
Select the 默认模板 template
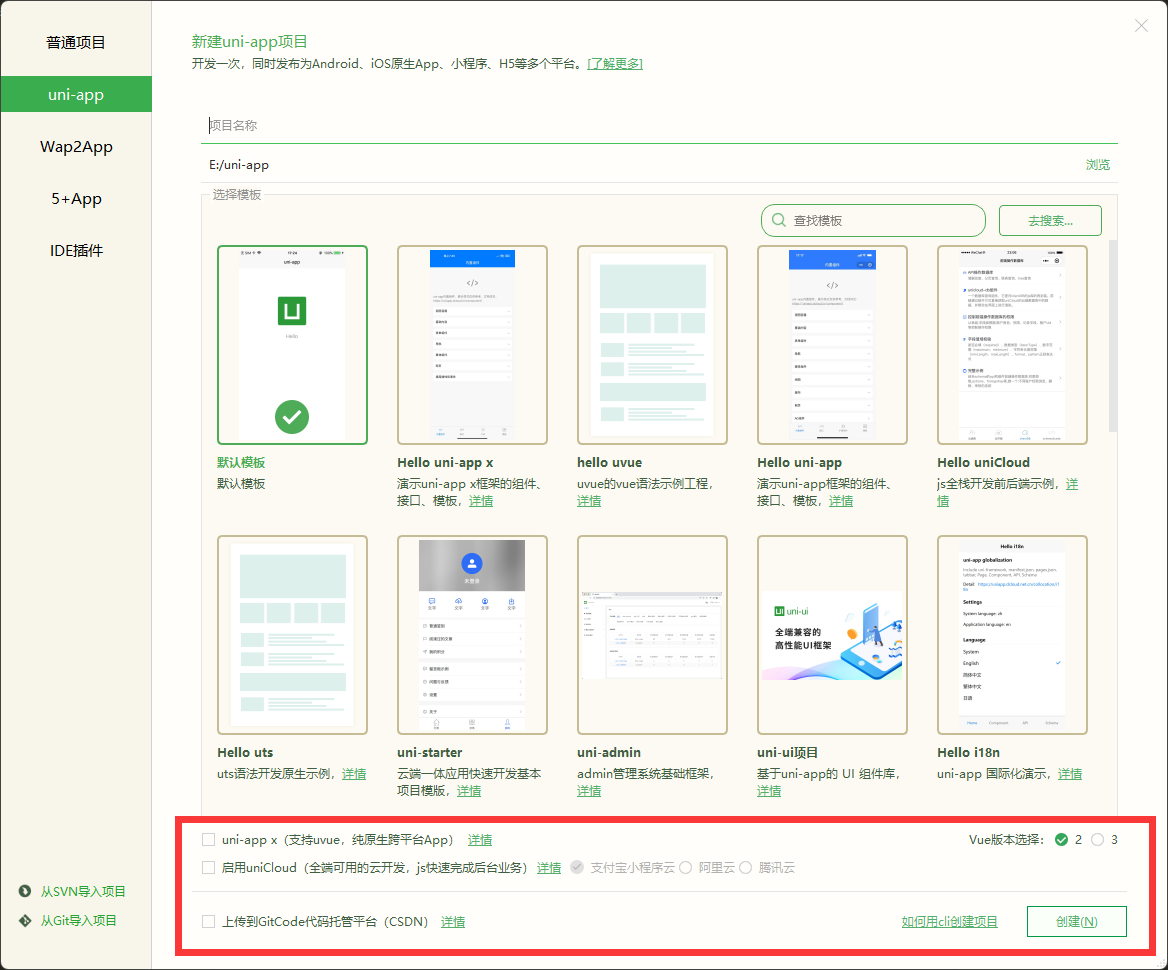pos(292,344)
